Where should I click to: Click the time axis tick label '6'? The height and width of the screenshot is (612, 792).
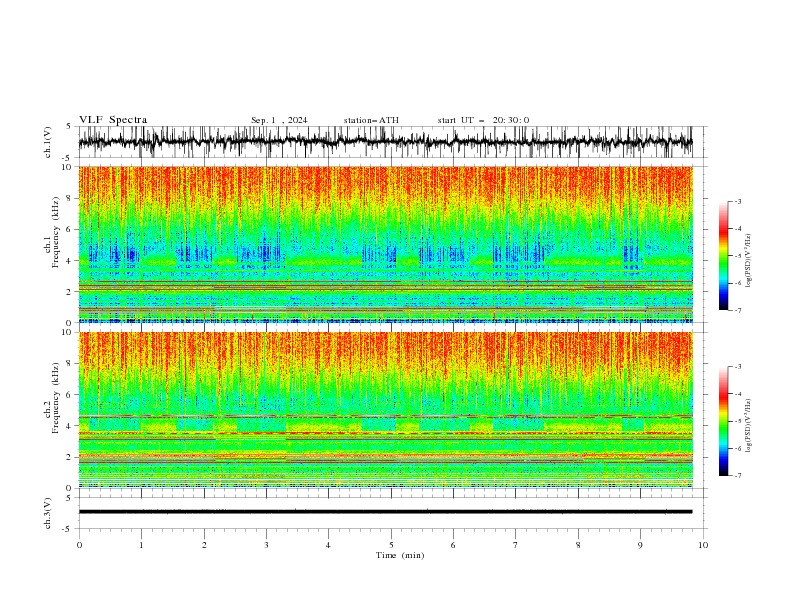(453, 545)
